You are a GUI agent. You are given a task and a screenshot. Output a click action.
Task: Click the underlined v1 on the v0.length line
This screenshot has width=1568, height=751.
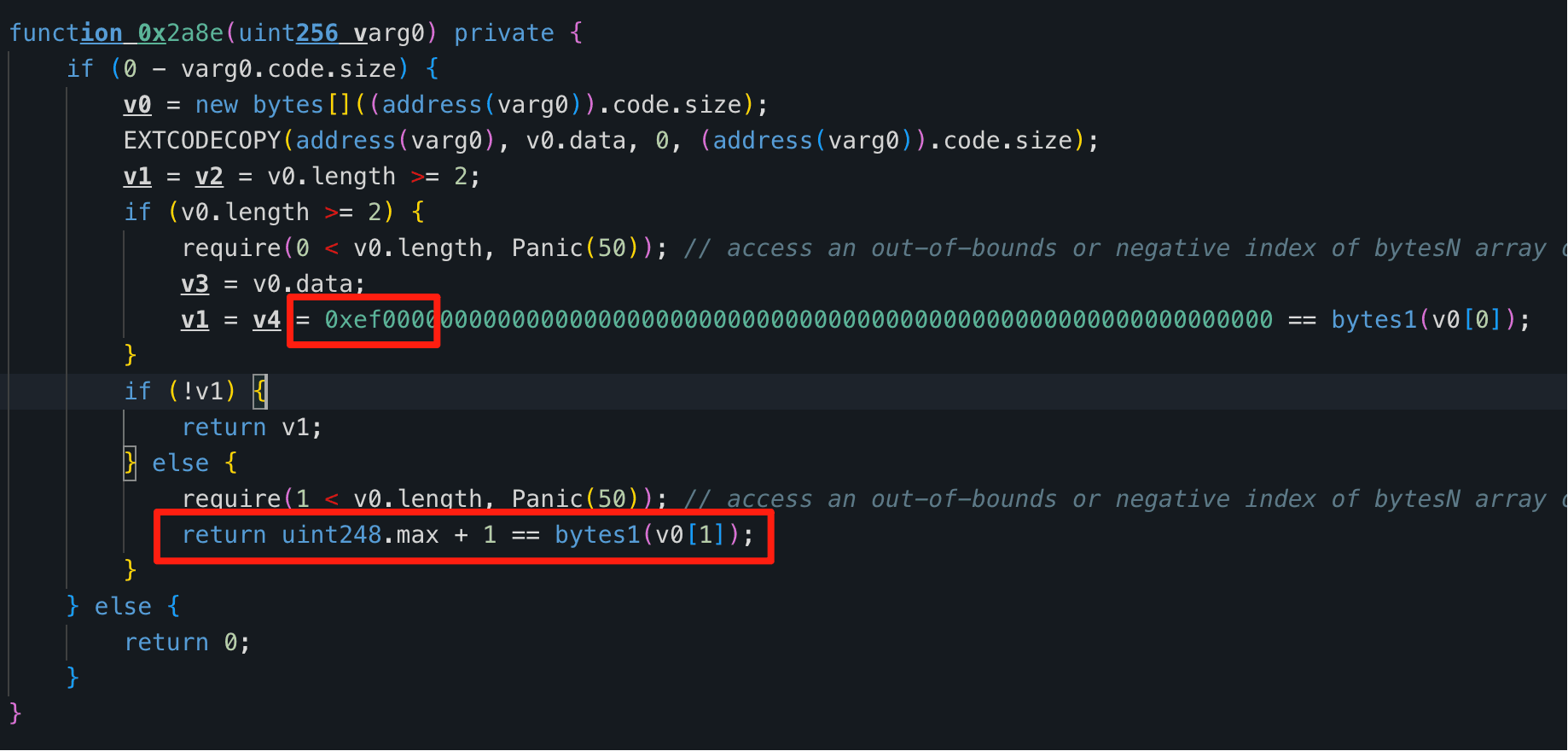(x=137, y=177)
